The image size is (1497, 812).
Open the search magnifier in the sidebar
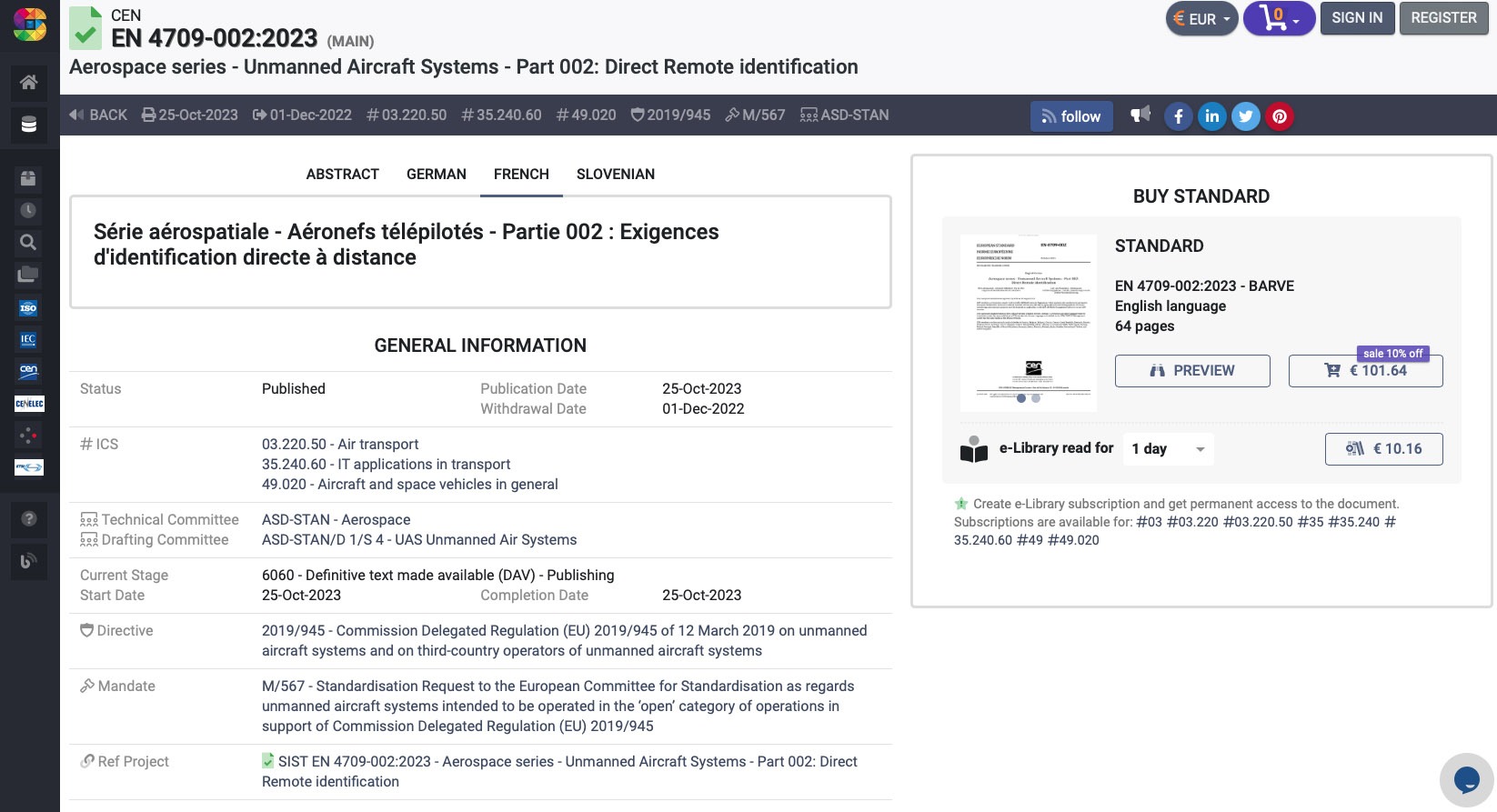(x=29, y=242)
